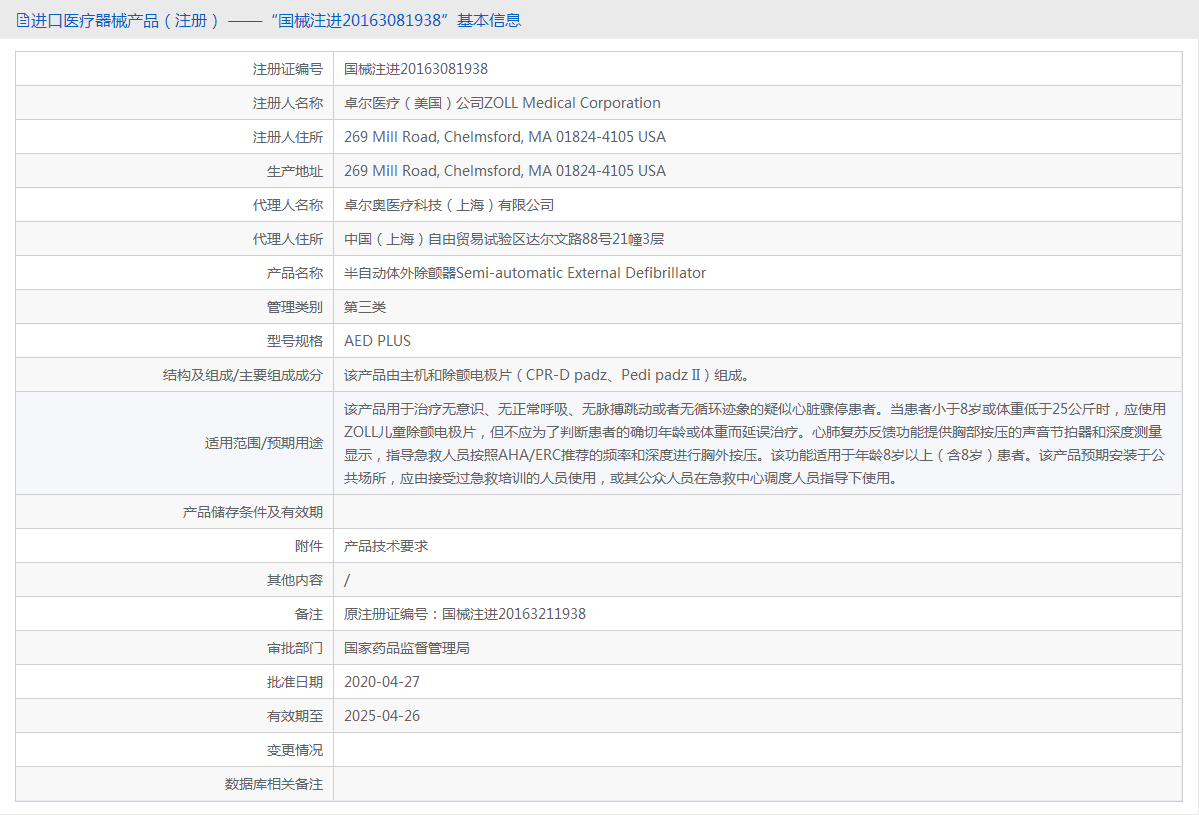Viewport: 1199px width, 815px height.
Task: Select the agent address with 达尔文路88号
Action: click(504, 239)
